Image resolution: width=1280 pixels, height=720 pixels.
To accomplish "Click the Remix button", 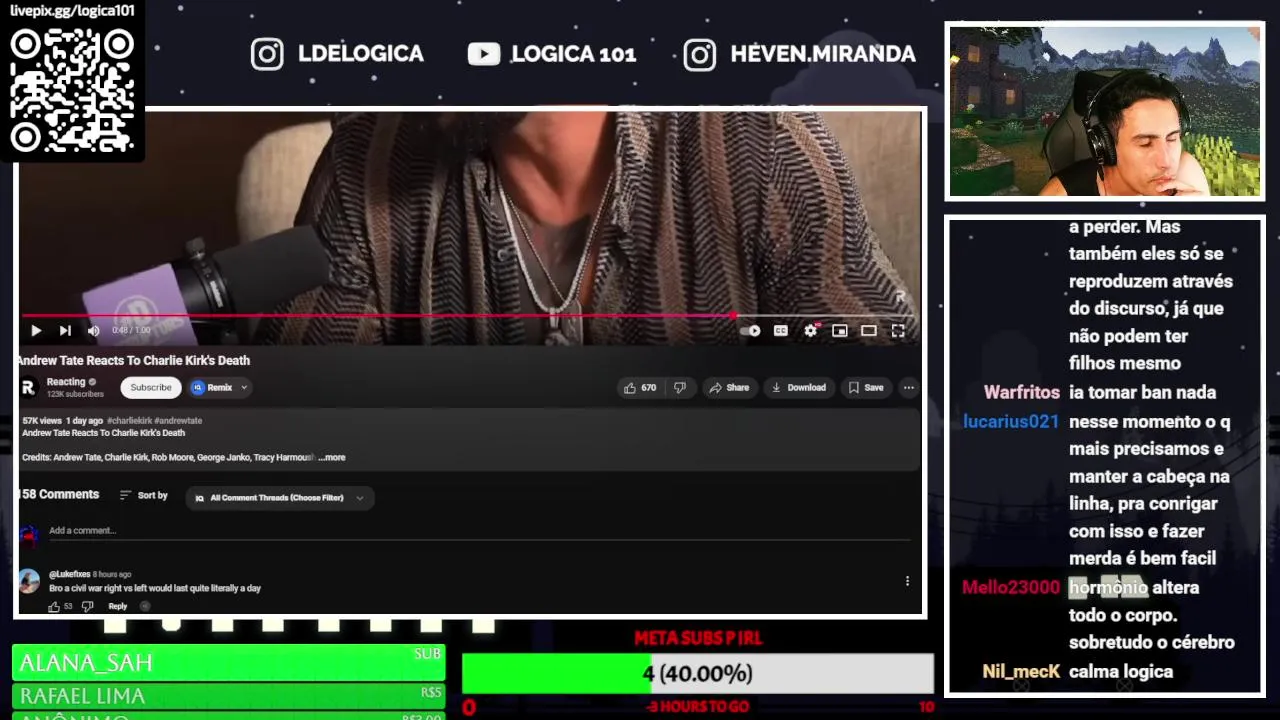I will click(x=213, y=388).
